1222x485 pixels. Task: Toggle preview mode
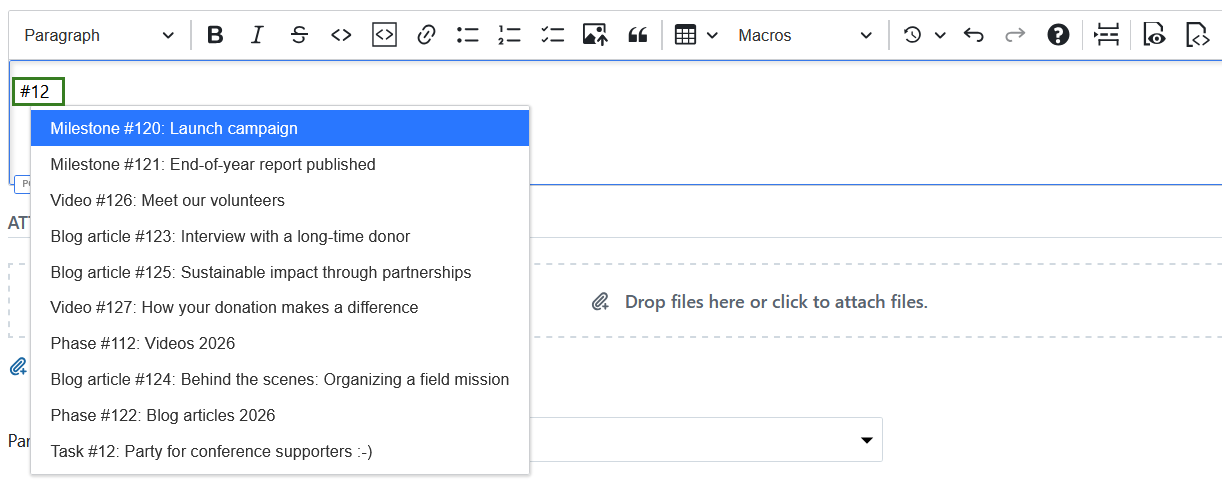tap(1155, 35)
